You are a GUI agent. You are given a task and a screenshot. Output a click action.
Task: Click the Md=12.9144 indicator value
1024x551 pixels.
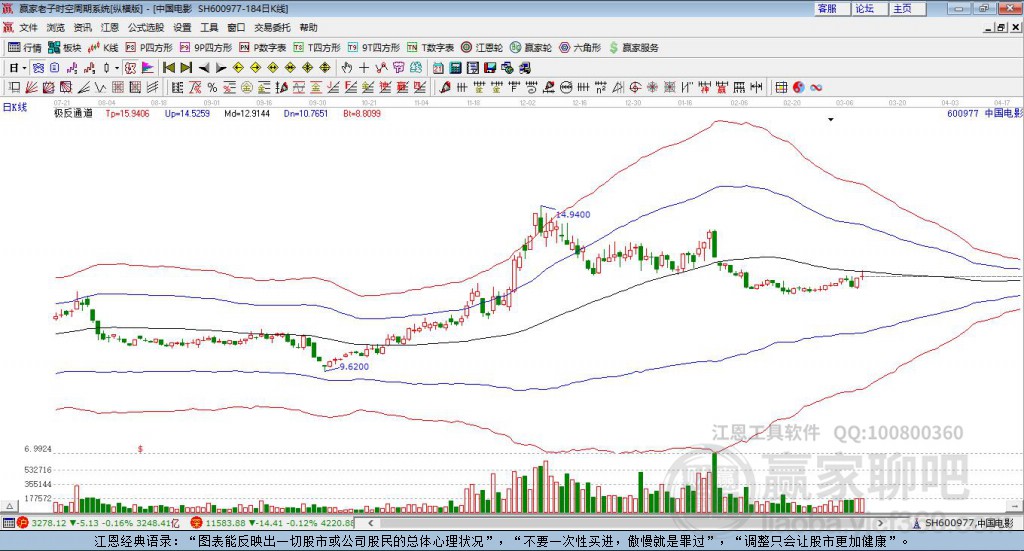(x=247, y=114)
